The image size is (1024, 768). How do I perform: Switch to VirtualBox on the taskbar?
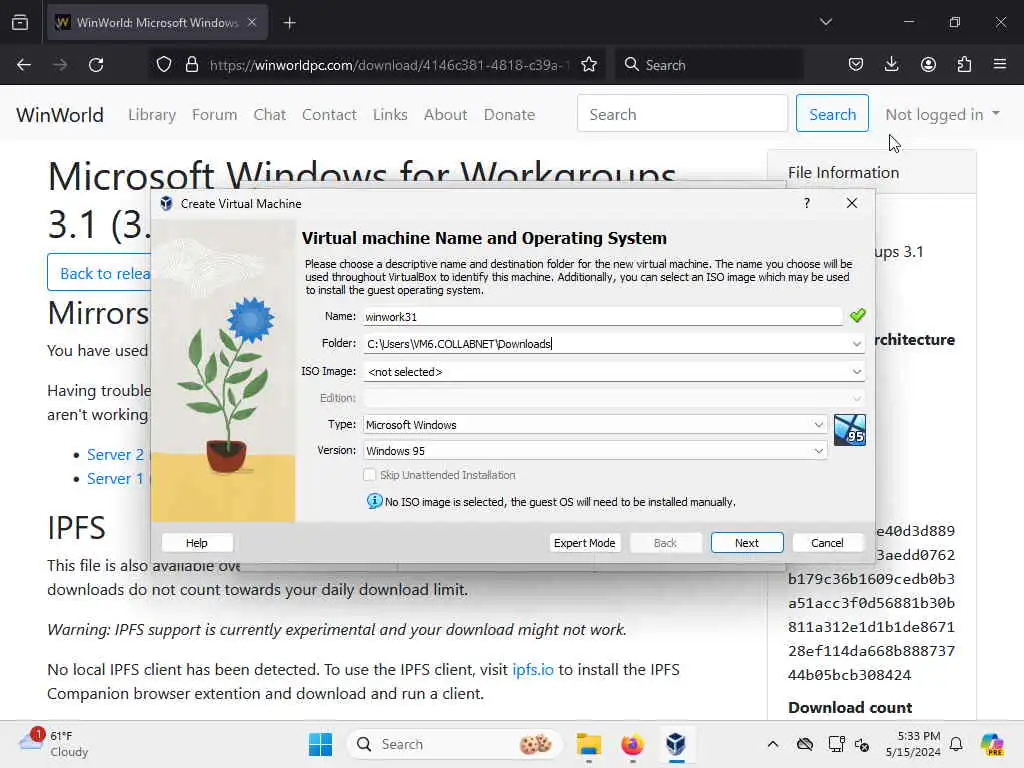(x=676, y=744)
